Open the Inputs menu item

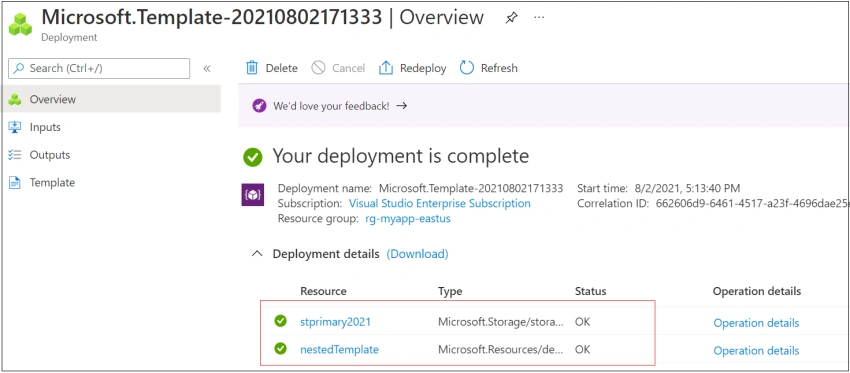(111, 127)
